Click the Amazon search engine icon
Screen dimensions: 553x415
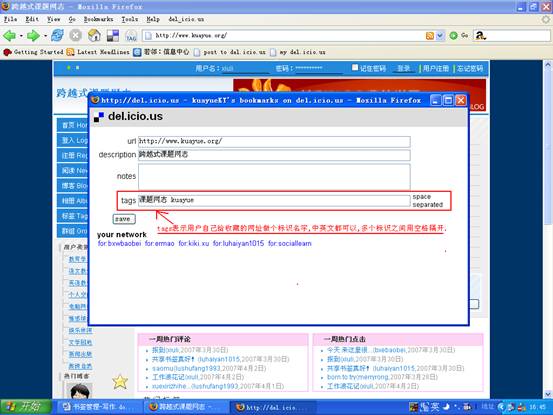[480, 35]
